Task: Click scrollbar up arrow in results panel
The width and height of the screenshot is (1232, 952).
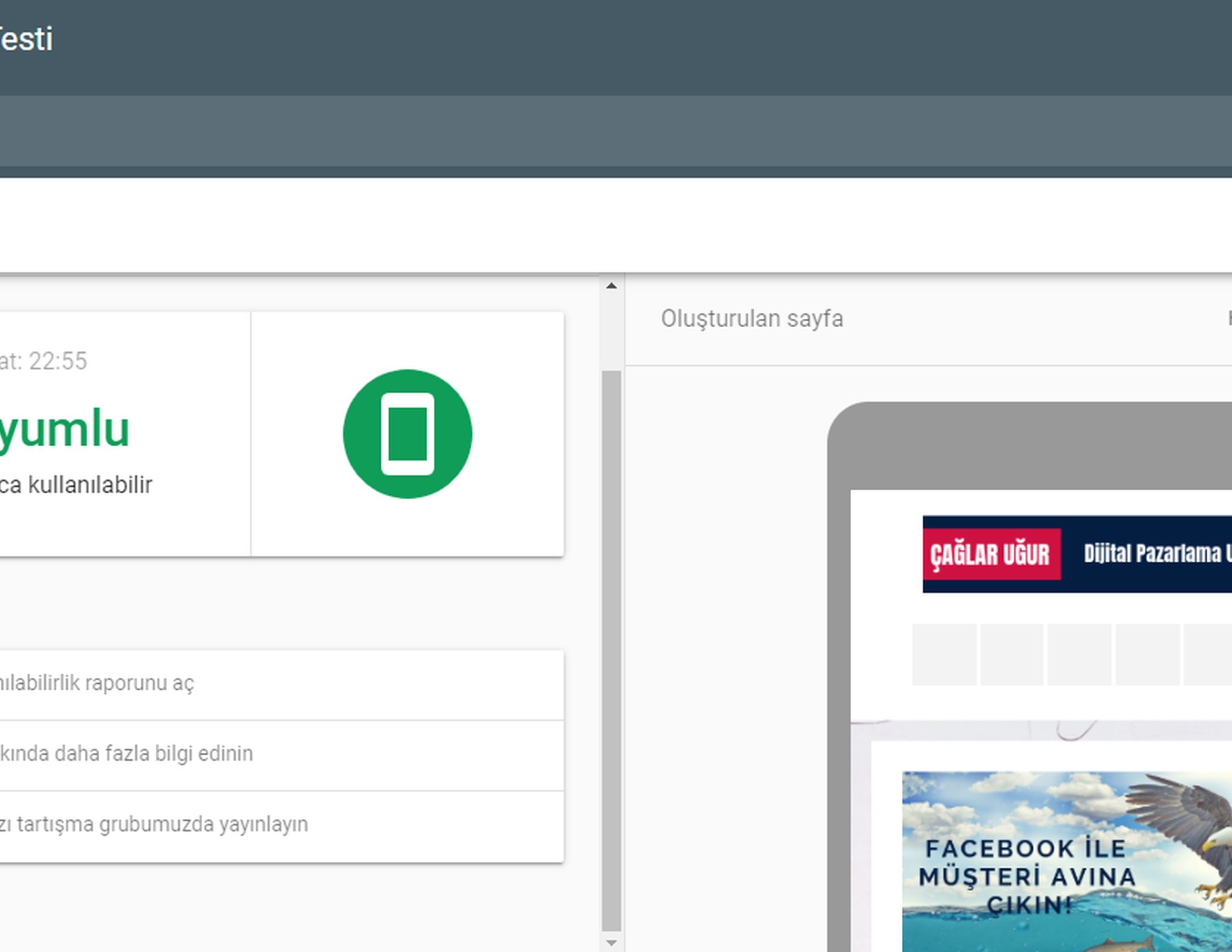Action: 611,286
